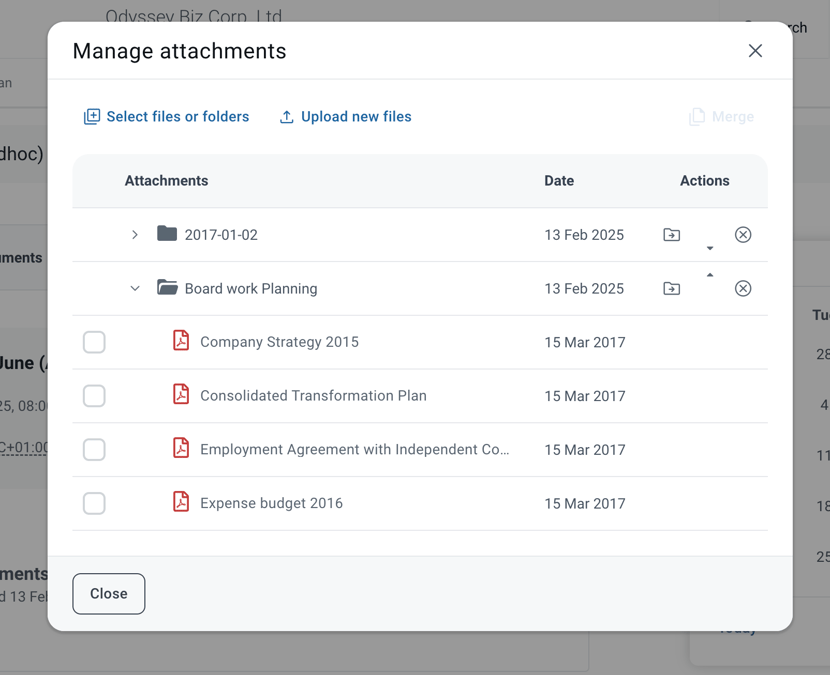
Task: Click the PDF icon of Expense budget 2016
Action: [x=181, y=501]
